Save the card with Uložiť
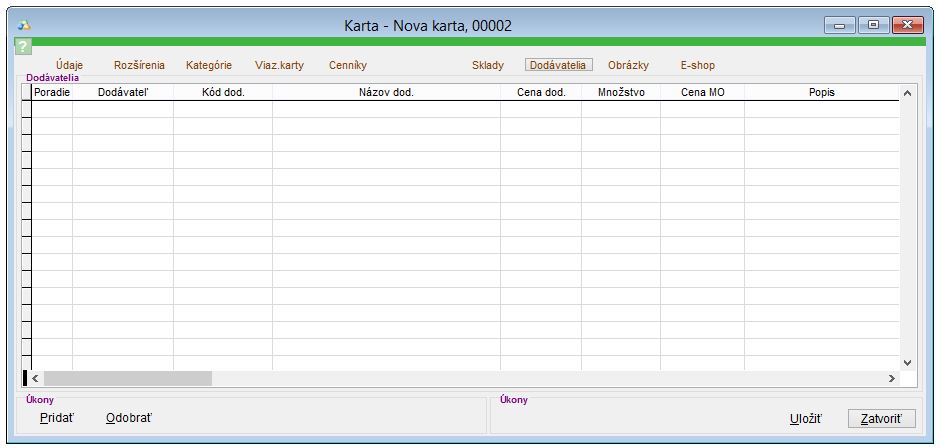Viewport: 940px width, 448px height. (805, 418)
